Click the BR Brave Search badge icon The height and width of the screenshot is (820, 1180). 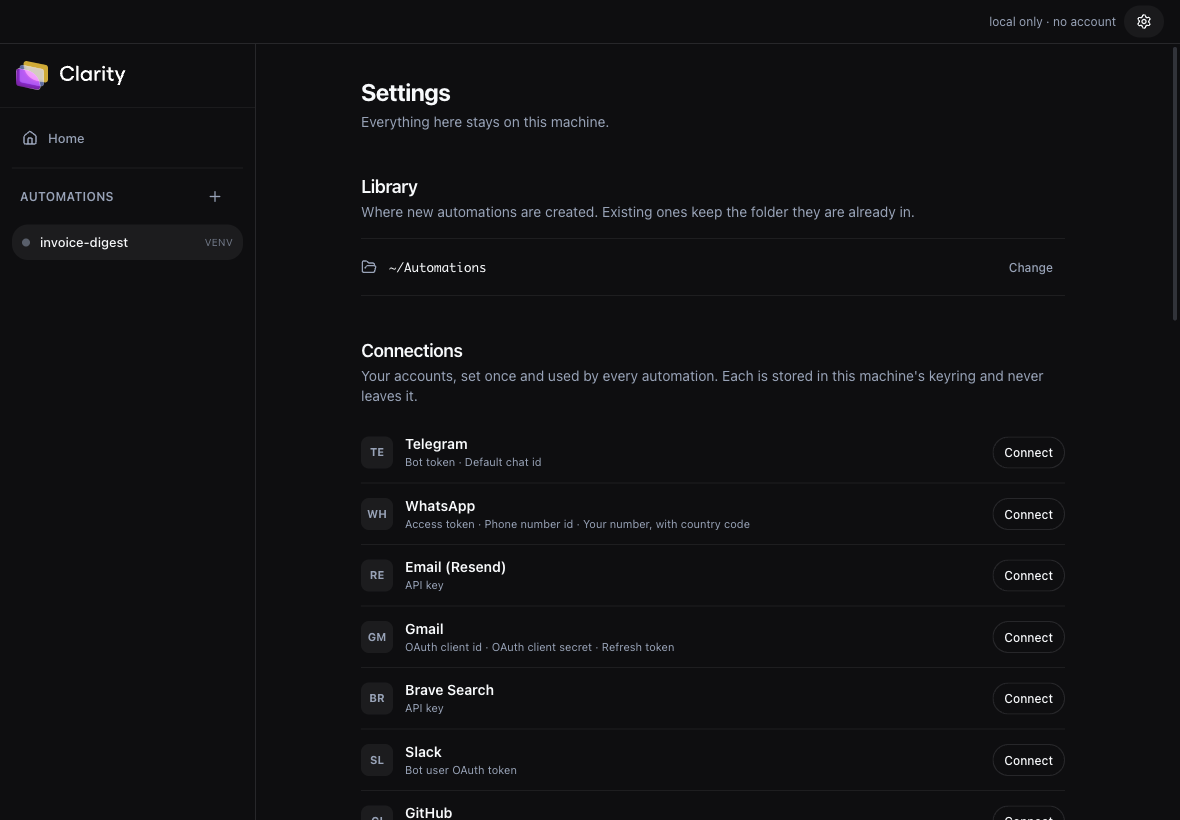point(377,698)
